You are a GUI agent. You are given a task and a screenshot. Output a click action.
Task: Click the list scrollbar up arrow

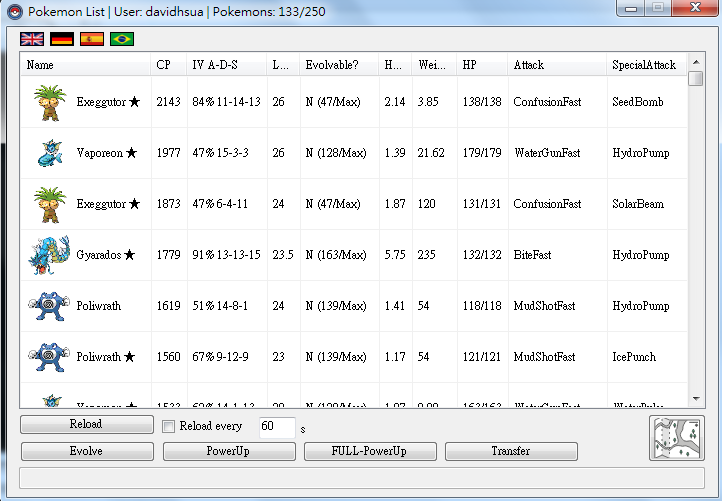coord(696,62)
